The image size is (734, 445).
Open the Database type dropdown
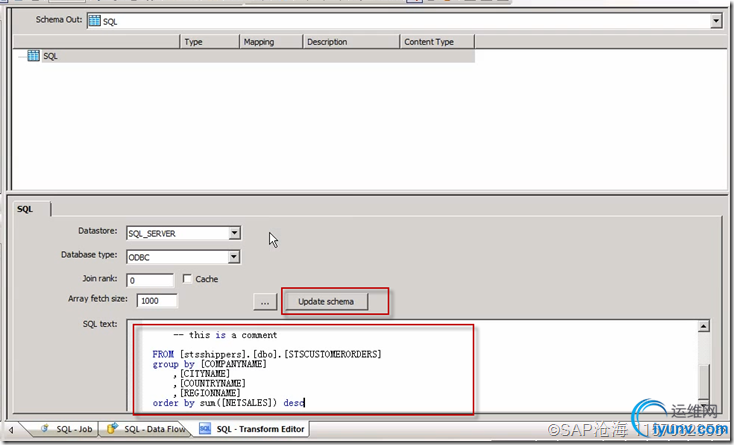(x=235, y=257)
